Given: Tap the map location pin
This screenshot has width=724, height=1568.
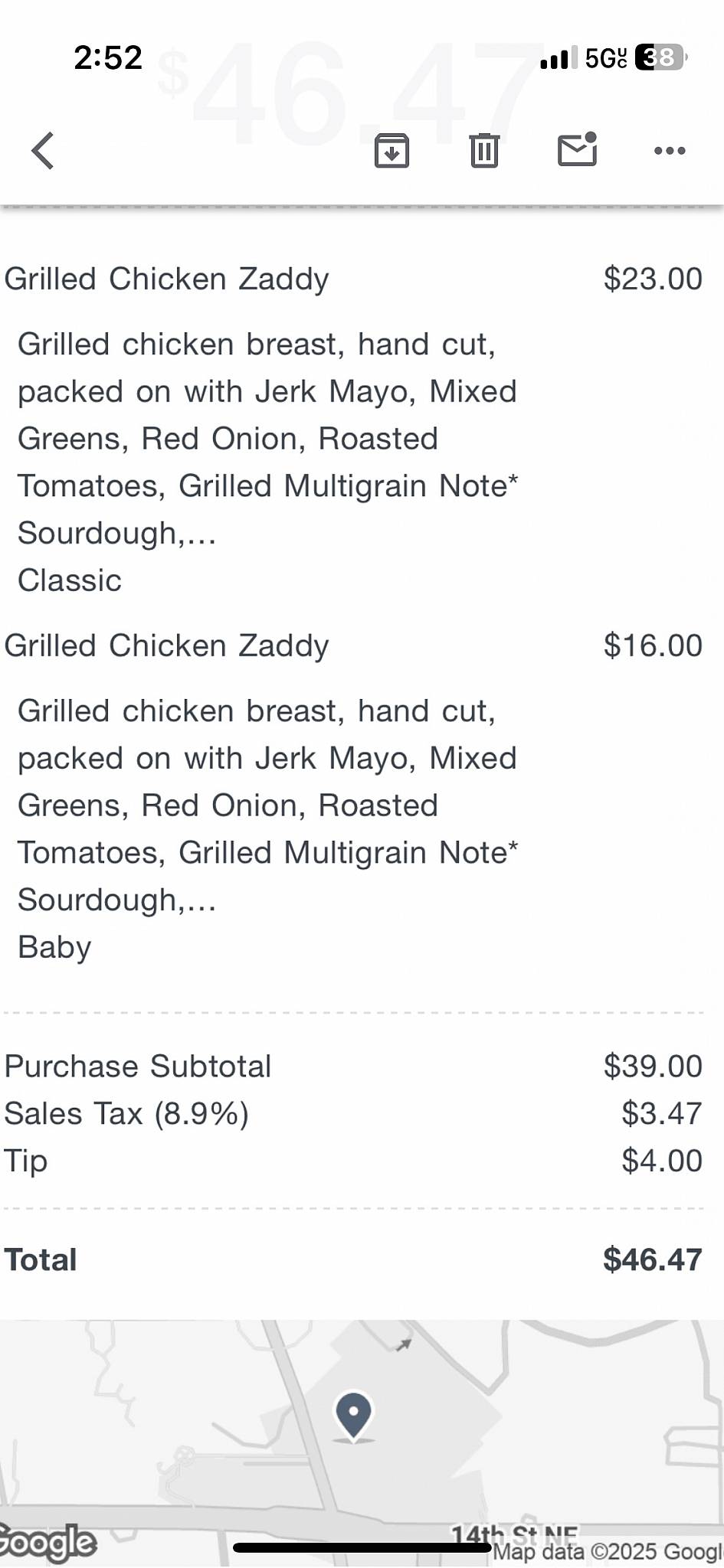Looking at the screenshot, I should pos(353,1416).
